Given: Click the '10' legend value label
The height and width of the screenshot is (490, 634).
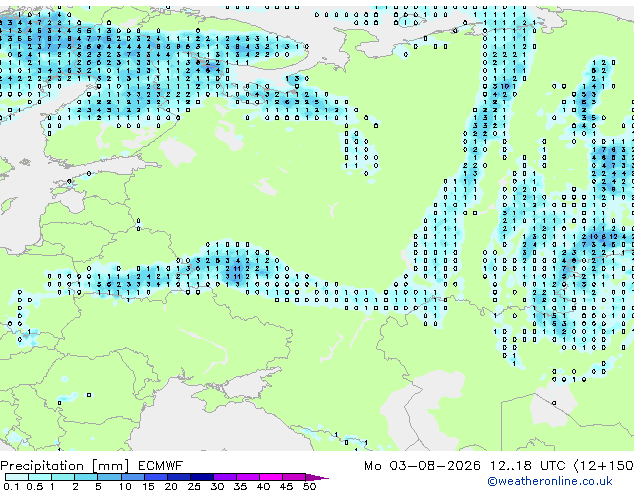Looking at the screenshot, I should point(125,486).
